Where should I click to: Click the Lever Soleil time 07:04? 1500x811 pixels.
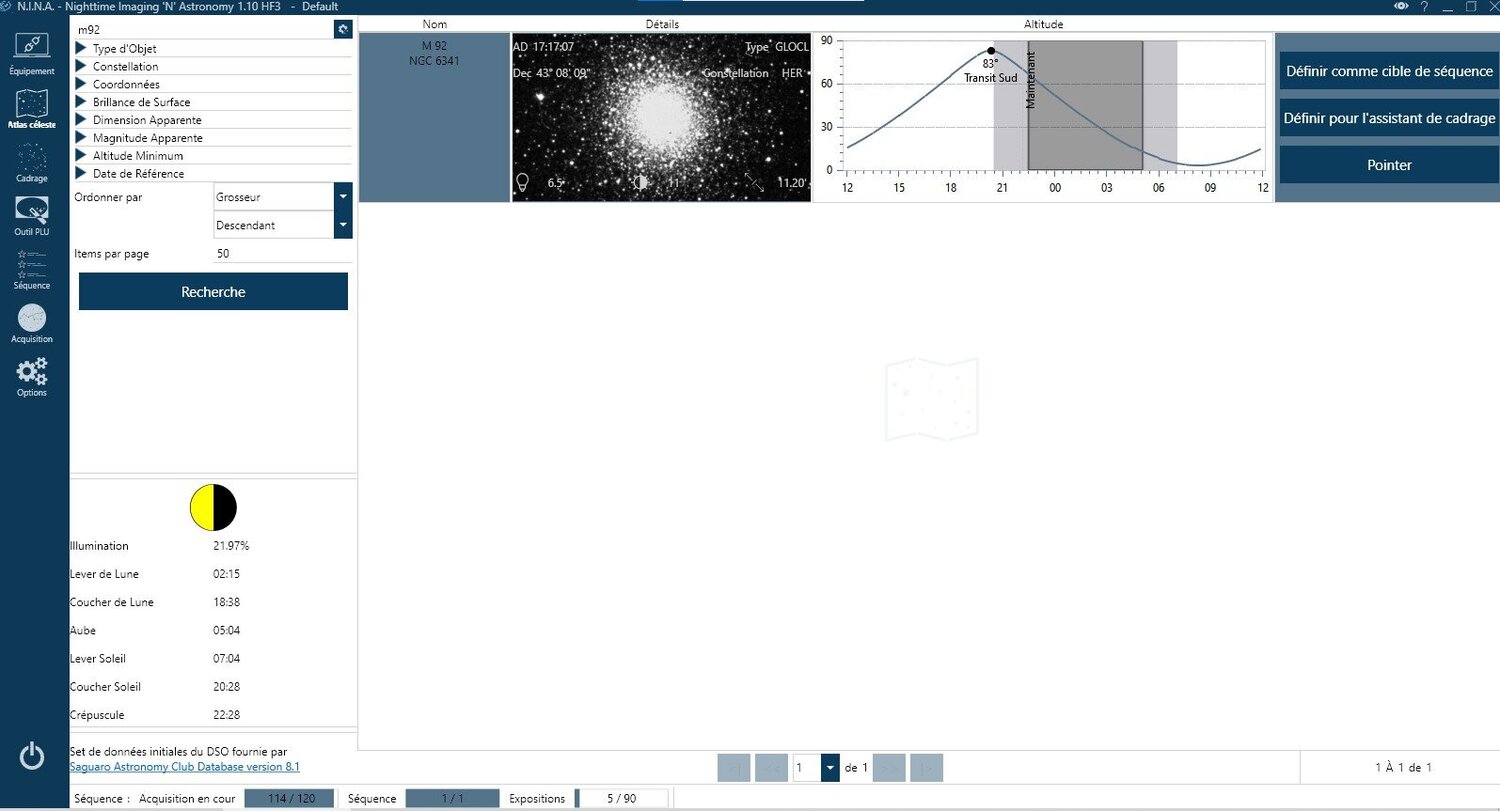pyautogui.click(x=226, y=658)
